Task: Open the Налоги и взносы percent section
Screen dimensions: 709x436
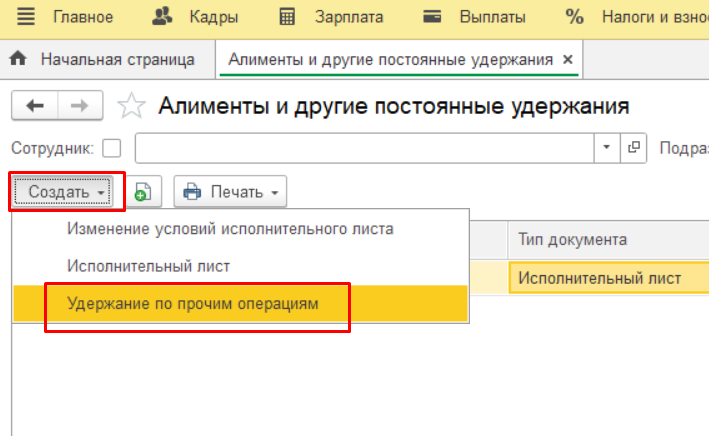Action: pyautogui.click(x=574, y=17)
